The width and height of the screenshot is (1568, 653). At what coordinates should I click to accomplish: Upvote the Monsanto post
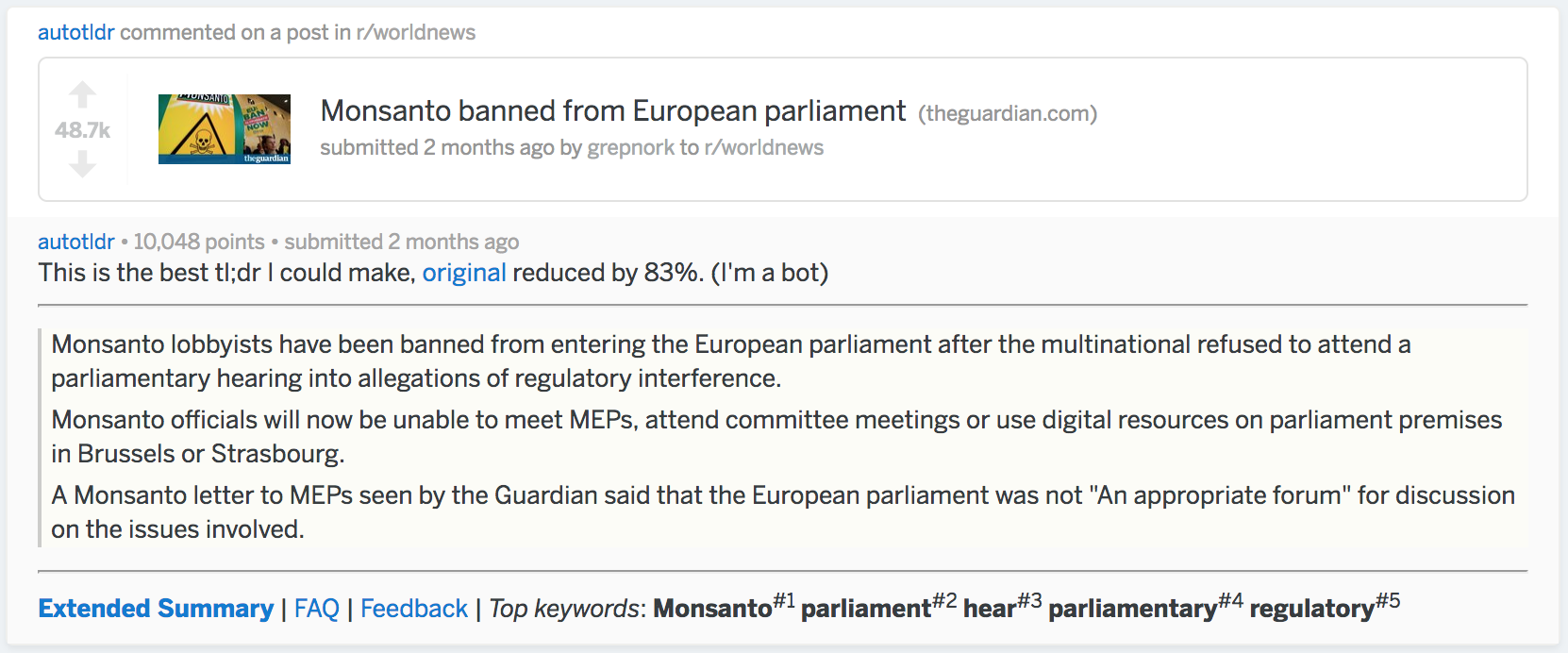pos(83,94)
